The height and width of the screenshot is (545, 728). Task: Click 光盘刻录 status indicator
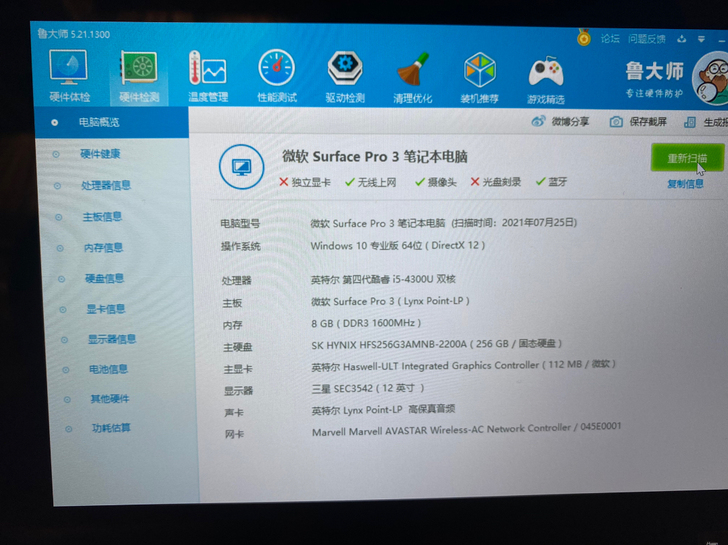pyautogui.click(x=495, y=182)
